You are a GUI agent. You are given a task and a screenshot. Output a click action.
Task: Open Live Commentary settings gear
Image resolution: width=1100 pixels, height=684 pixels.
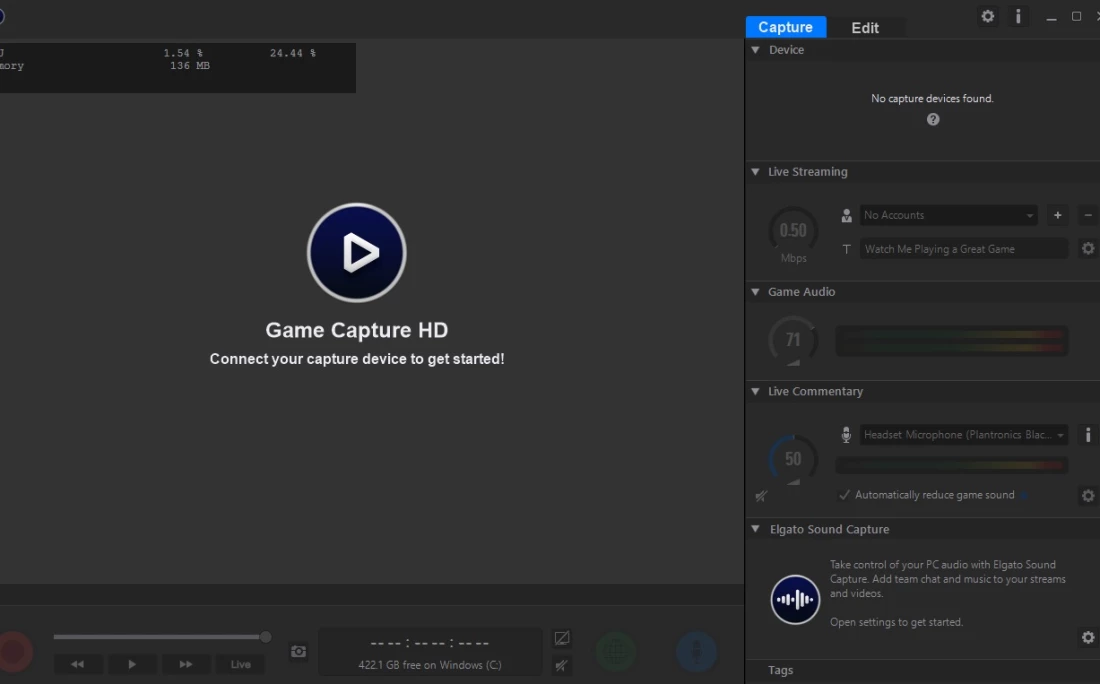[x=1088, y=495]
